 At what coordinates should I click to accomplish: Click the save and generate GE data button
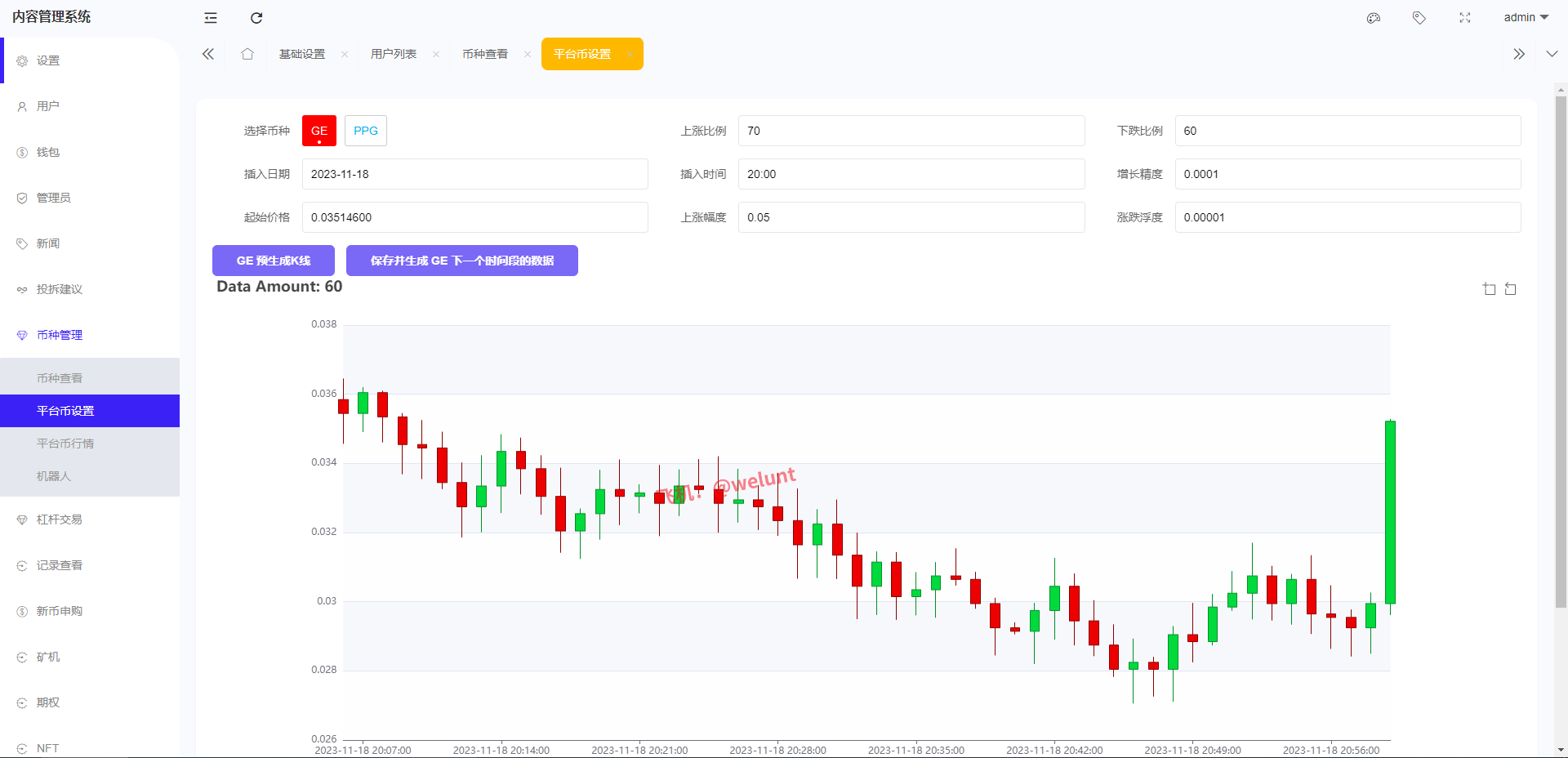pyautogui.click(x=462, y=261)
